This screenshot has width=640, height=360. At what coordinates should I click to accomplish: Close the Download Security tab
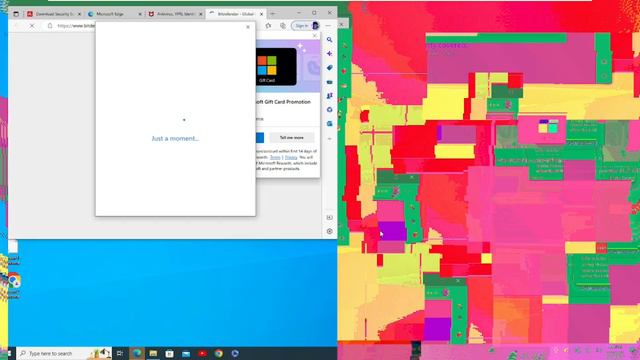tap(80, 14)
